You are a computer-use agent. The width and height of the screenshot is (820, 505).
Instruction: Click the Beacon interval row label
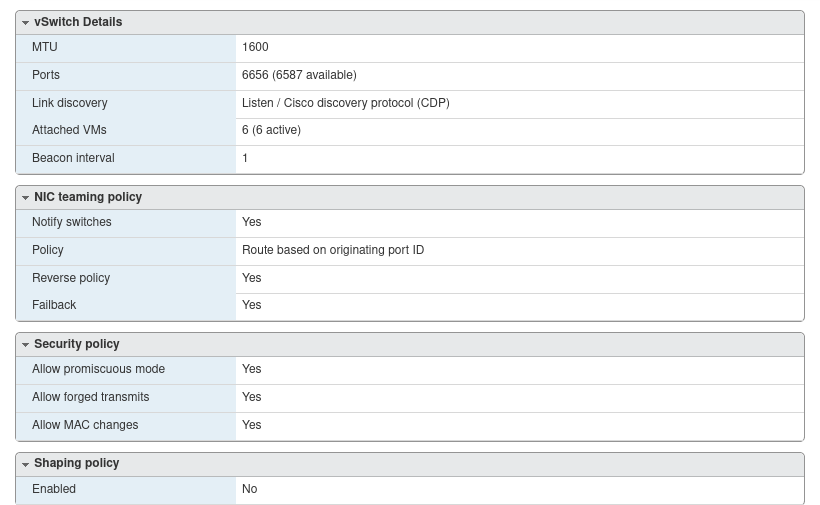73,158
